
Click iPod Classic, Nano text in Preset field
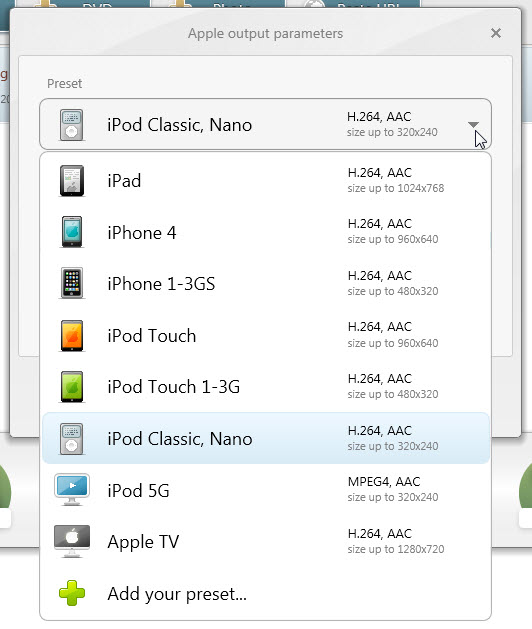point(180,125)
